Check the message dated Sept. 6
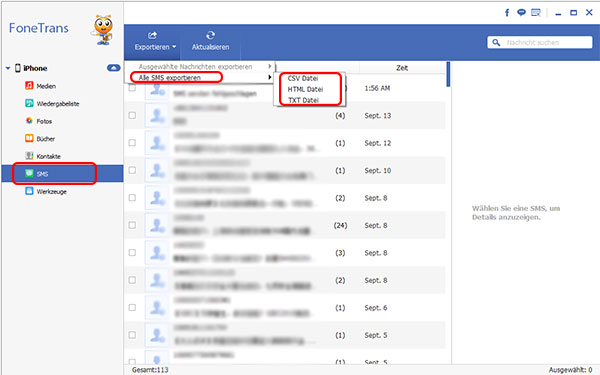The image size is (600, 375). [132, 307]
